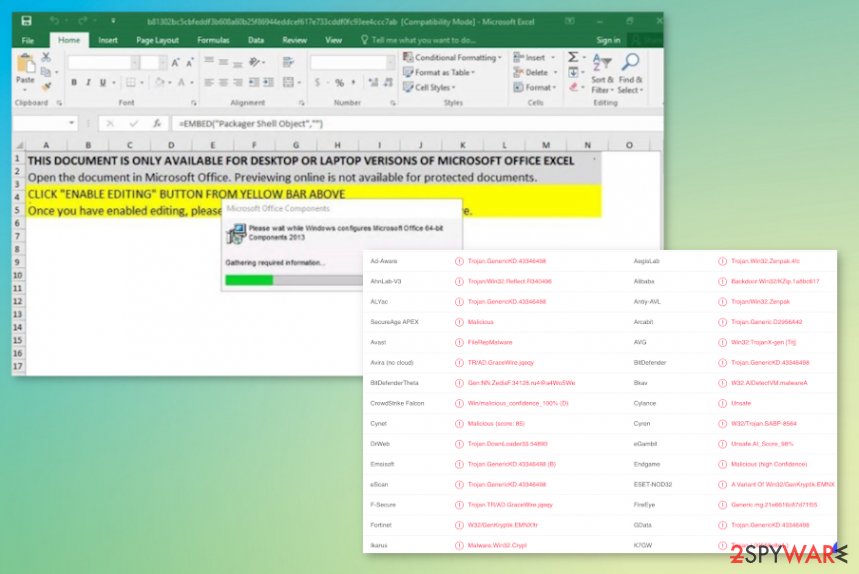Click the Save icon in title bar
Viewport: 859px width, 574px height.
point(26,21)
